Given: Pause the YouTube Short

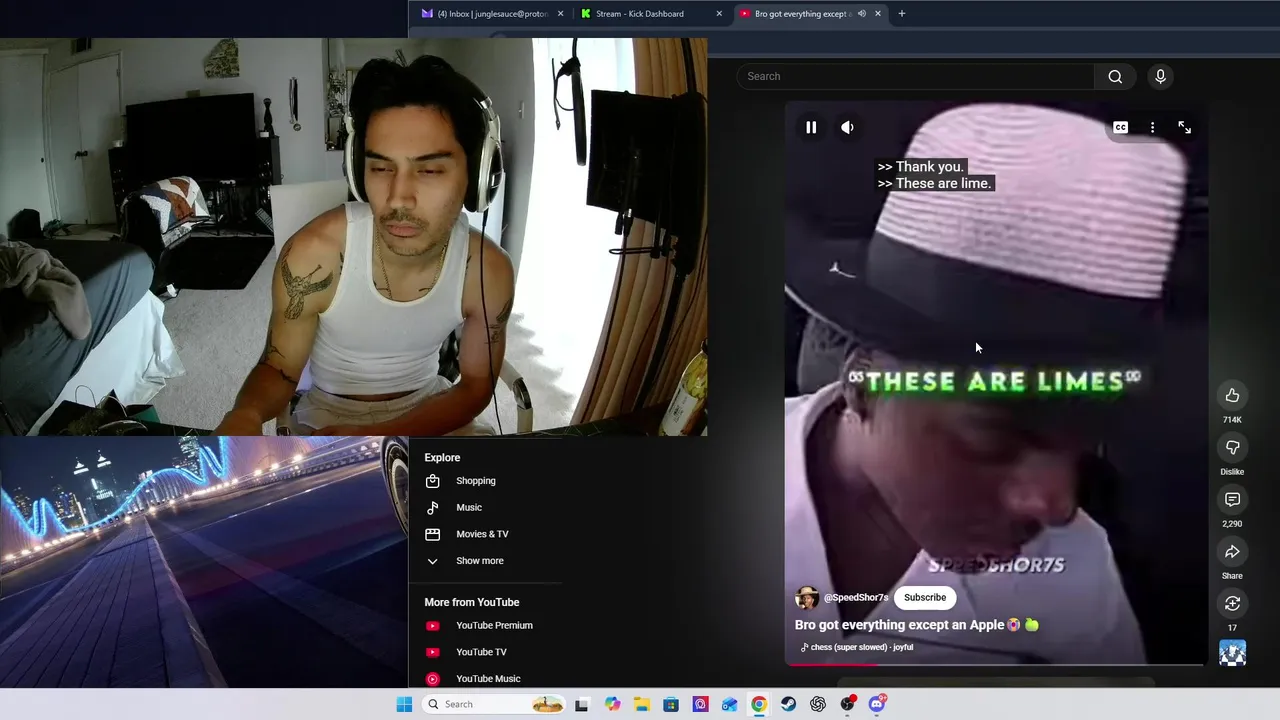Looking at the screenshot, I should coord(811,127).
